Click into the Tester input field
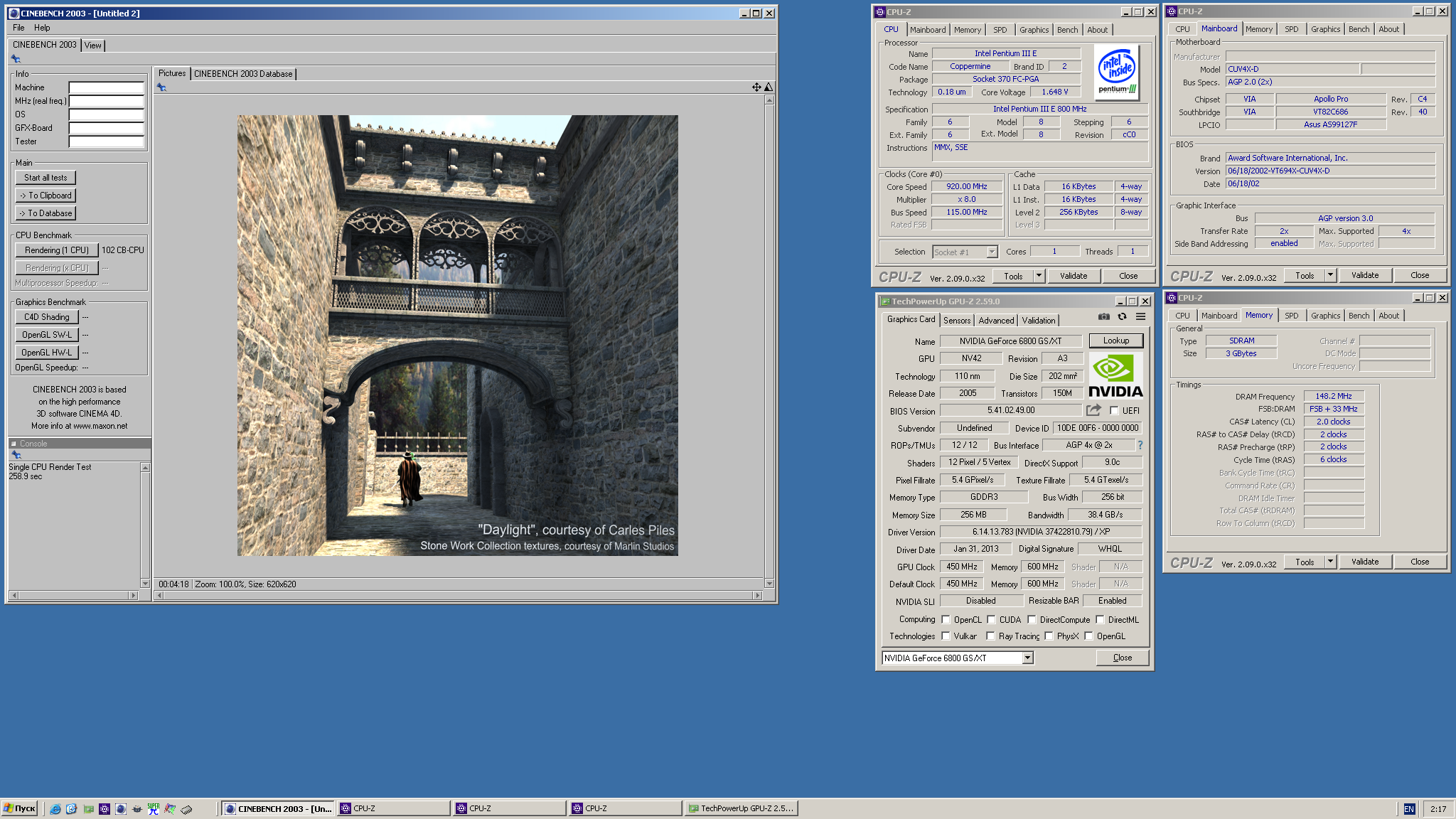Viewport: 1456px width, 819px height. point(107,141)
